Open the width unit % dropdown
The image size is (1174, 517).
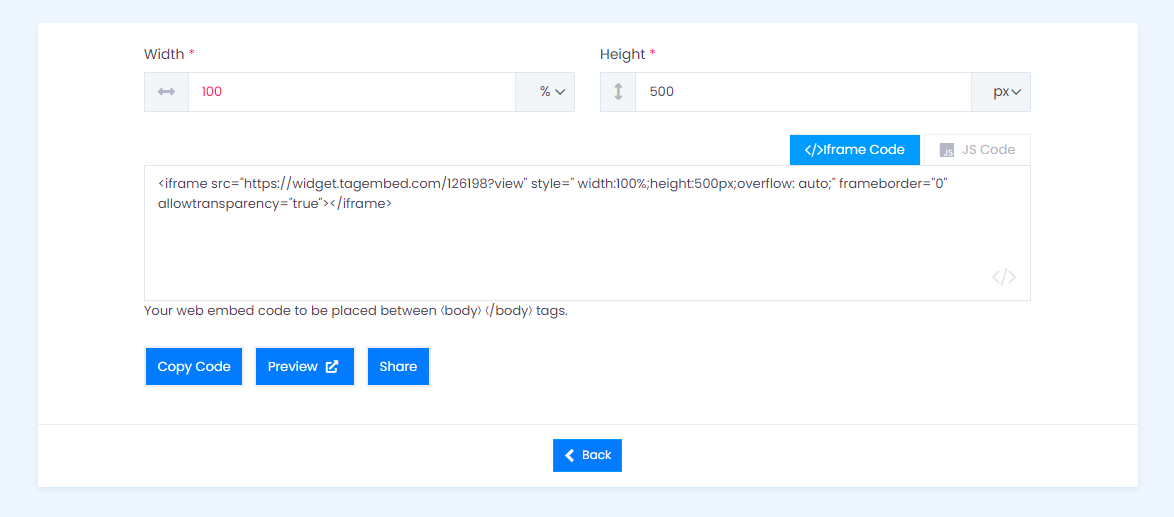pyautogui.click(x=545, y=92)
